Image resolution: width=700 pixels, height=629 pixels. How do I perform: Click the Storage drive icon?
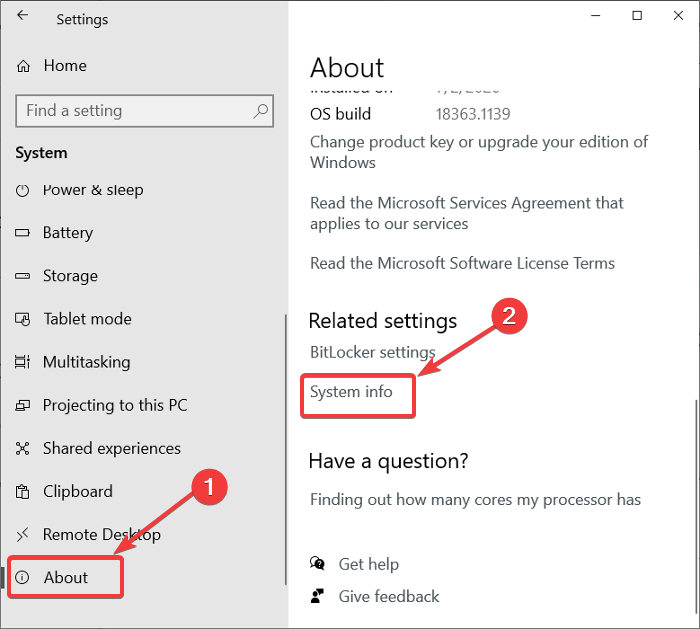click(22, 276)
